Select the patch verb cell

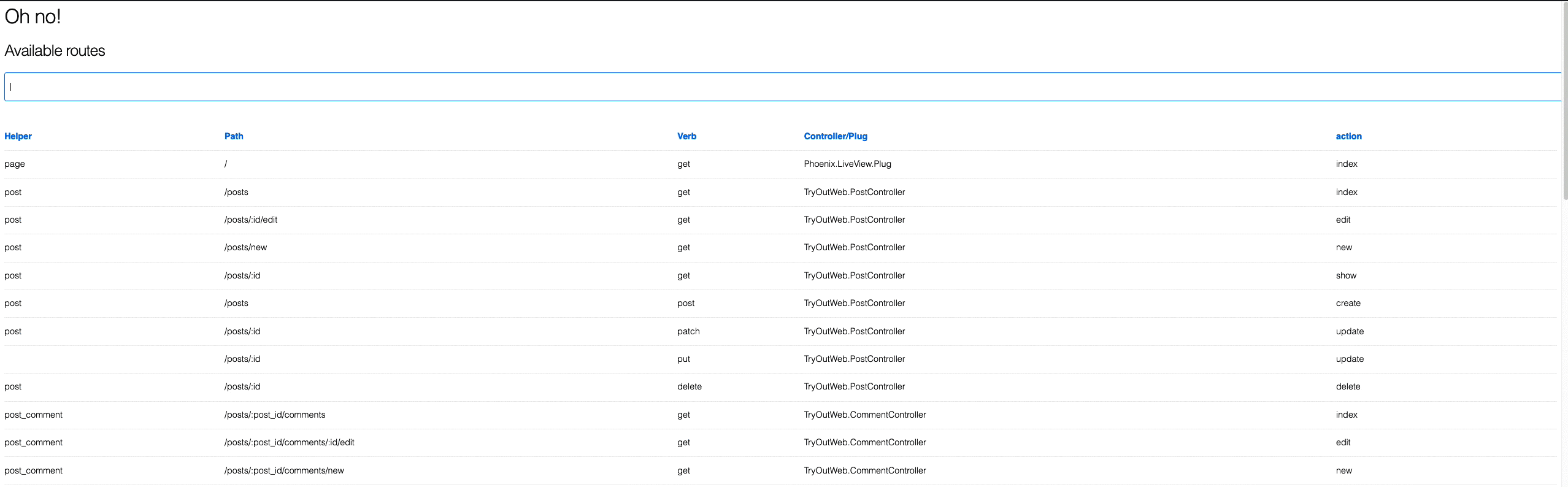tap(688, 331)
